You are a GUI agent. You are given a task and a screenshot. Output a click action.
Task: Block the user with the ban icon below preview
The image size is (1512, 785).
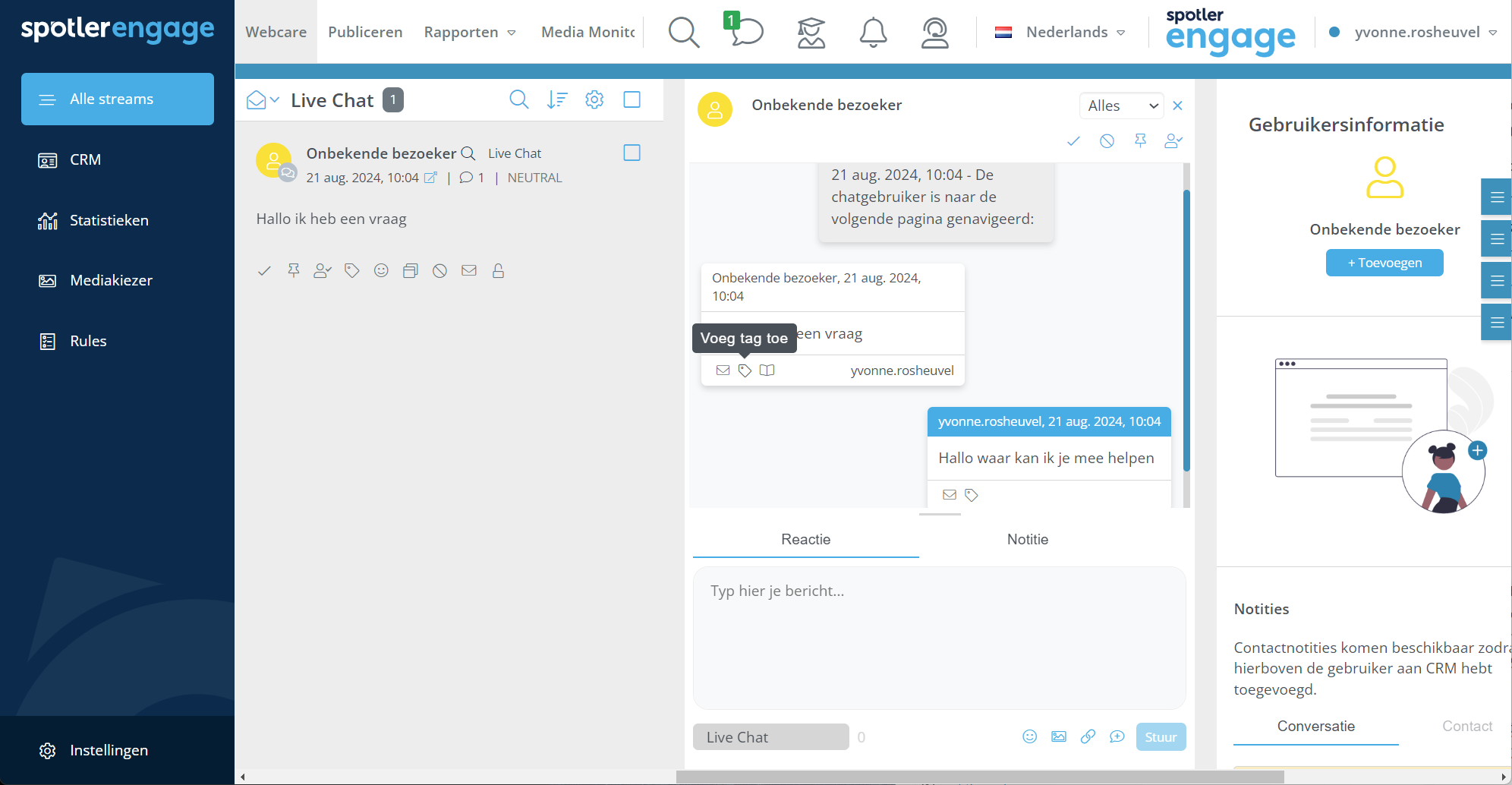pos(439,270)
